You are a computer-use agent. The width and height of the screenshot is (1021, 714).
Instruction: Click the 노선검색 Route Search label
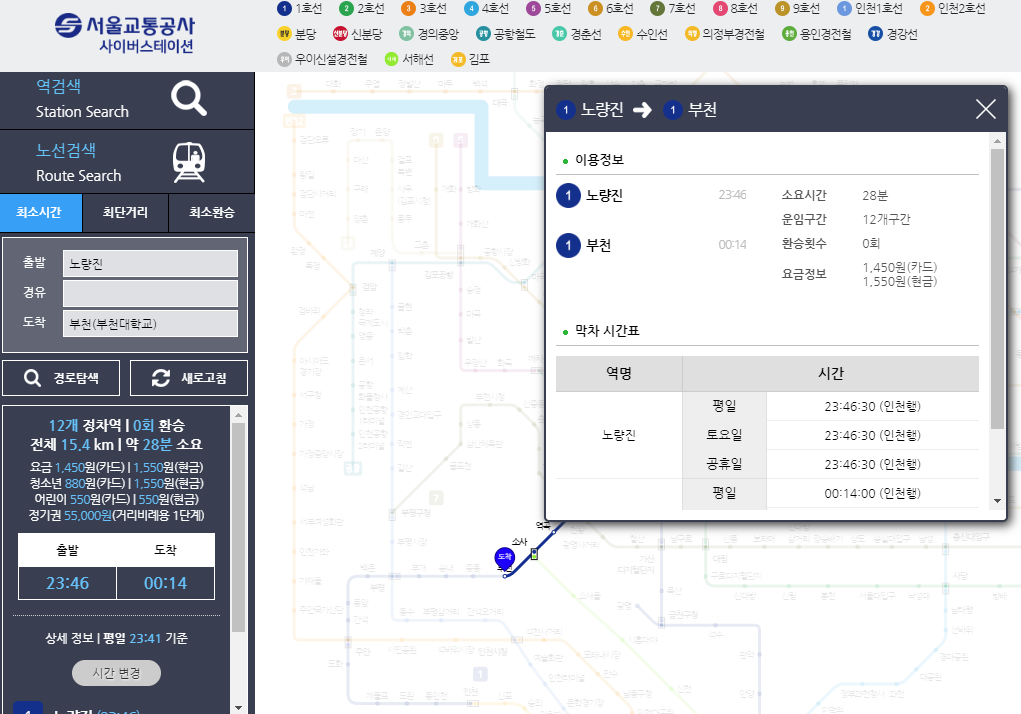click(78, 162)
